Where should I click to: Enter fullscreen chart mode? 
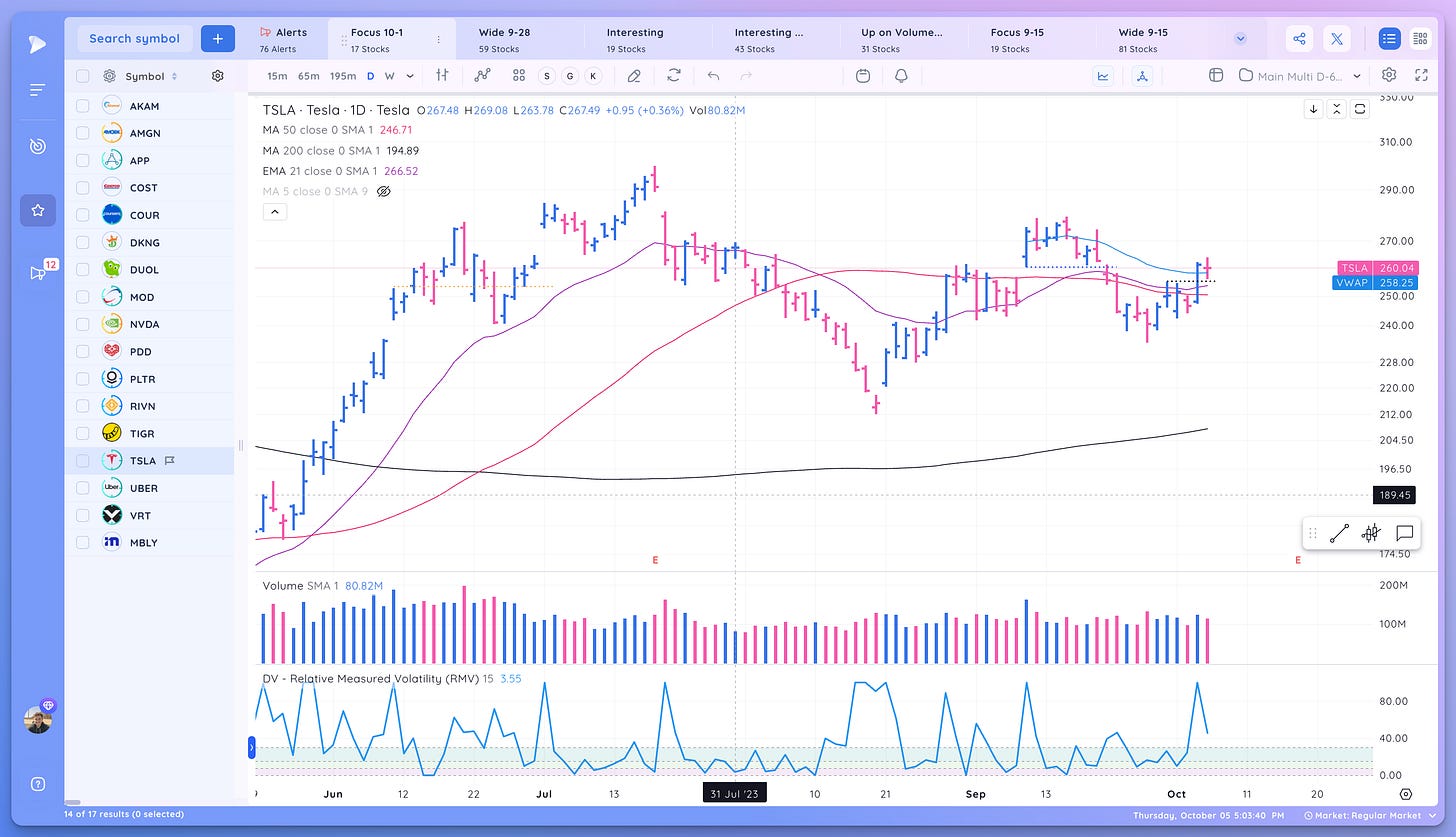tap(1421, 75)
